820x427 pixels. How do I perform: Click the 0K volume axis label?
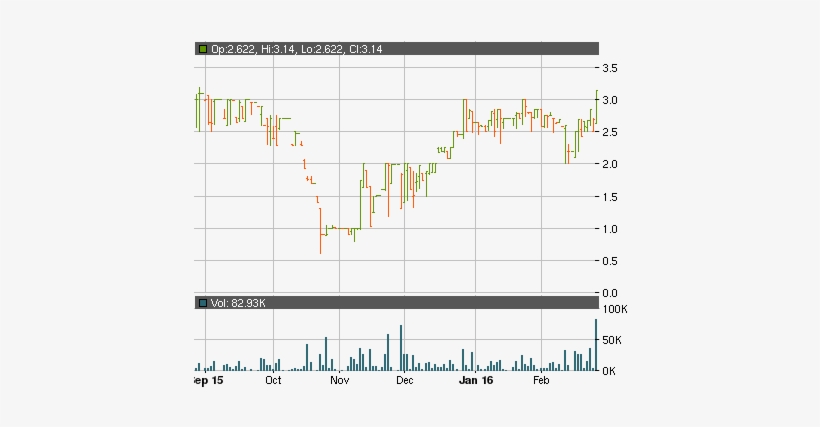[609, 371]
